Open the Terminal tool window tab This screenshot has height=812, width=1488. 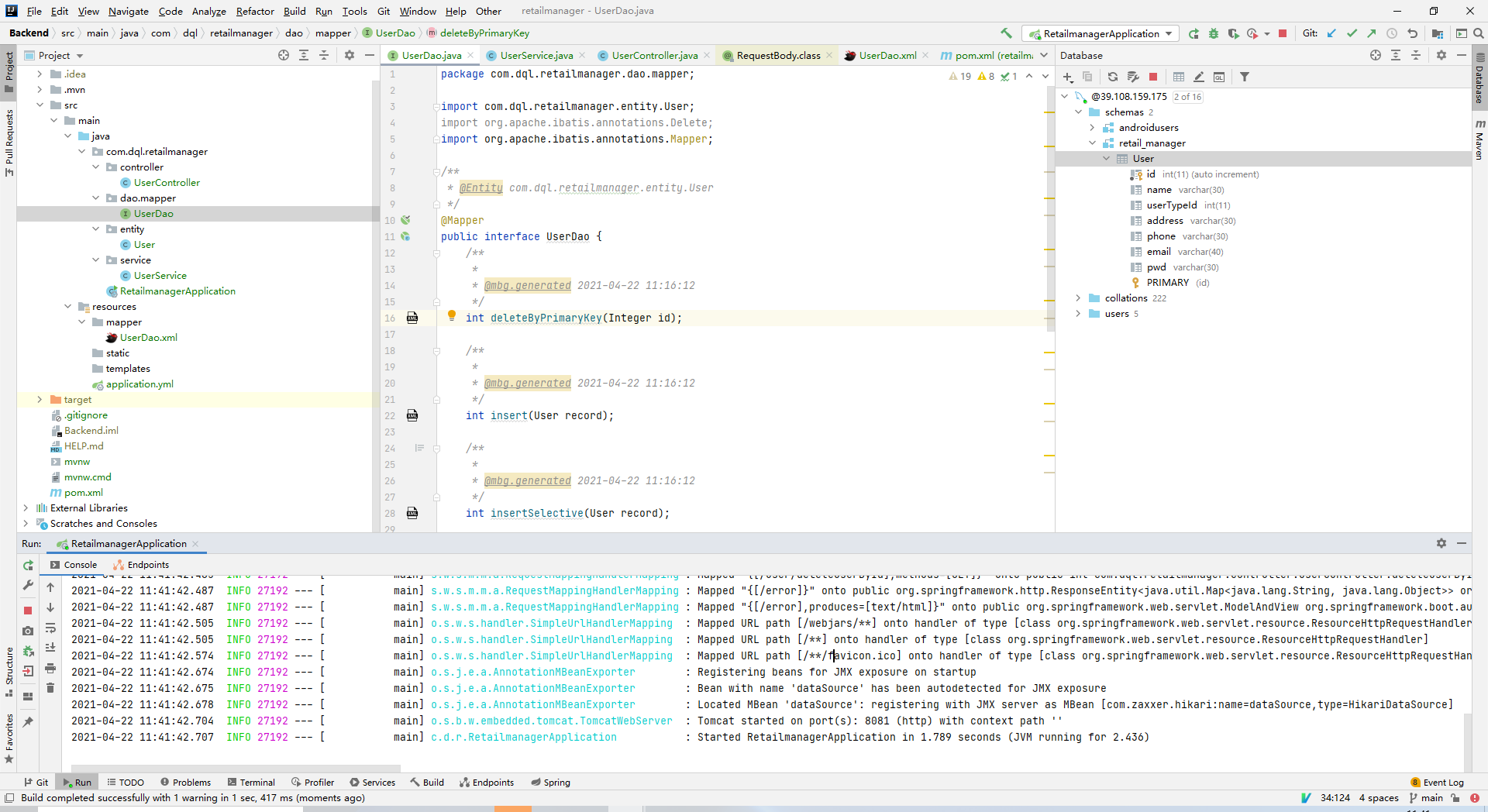tap(251, 782)
